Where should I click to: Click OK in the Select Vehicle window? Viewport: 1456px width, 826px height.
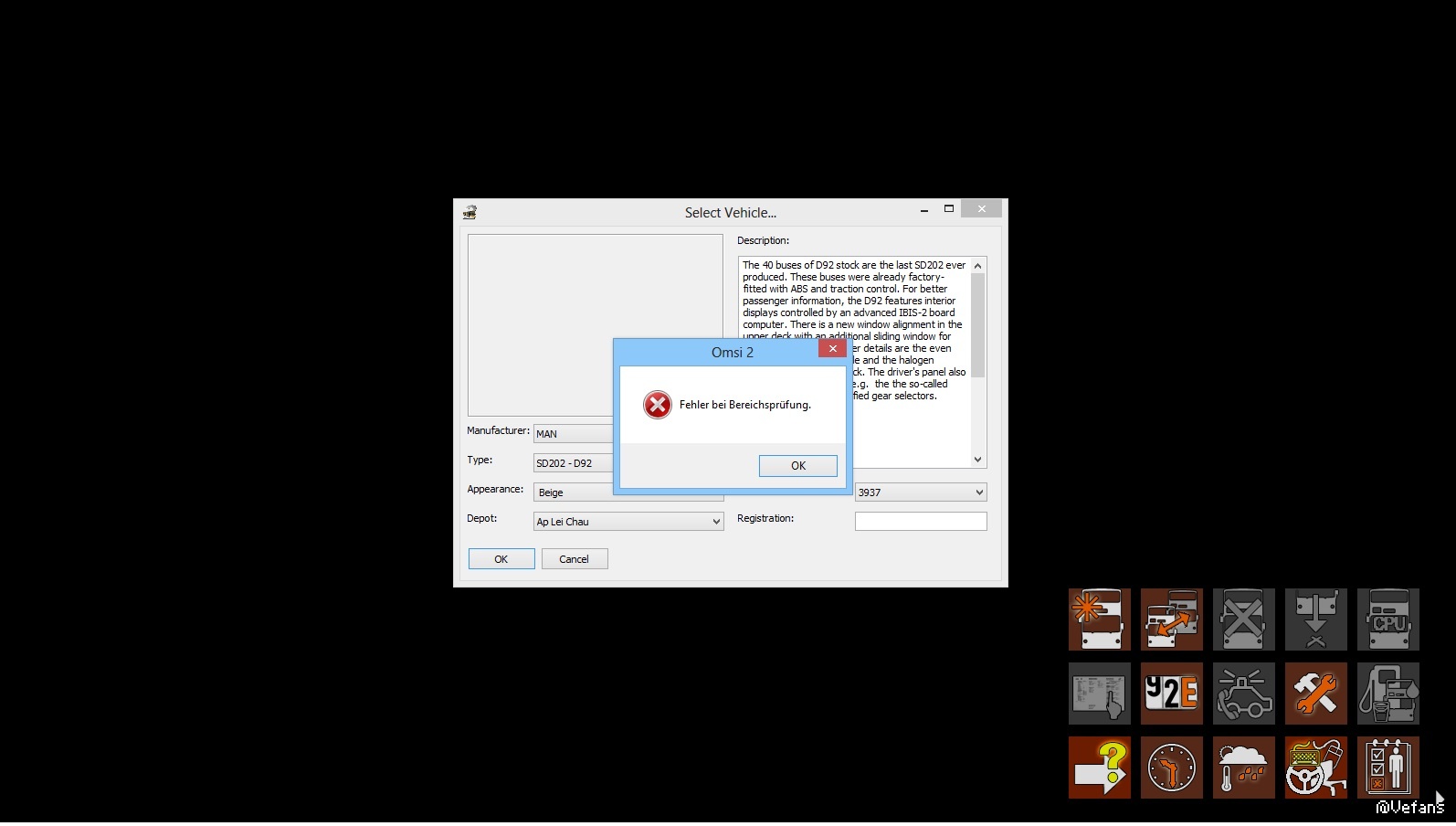[x=501, y=559]
